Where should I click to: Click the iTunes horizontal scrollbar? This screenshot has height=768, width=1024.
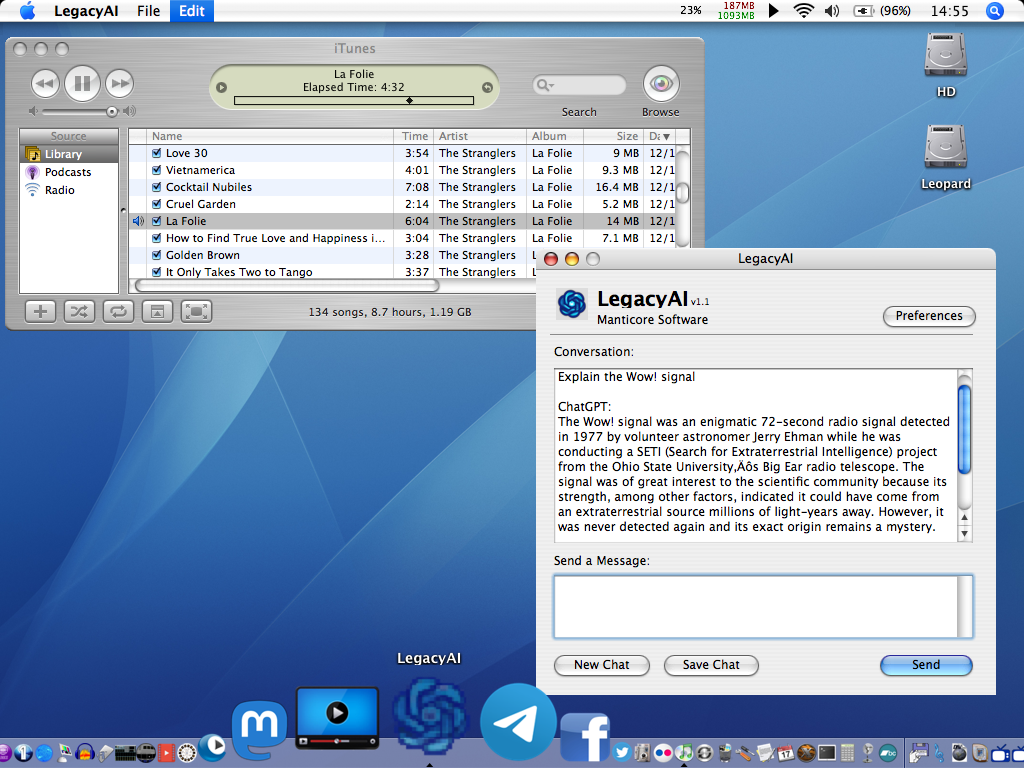point(287,285)
